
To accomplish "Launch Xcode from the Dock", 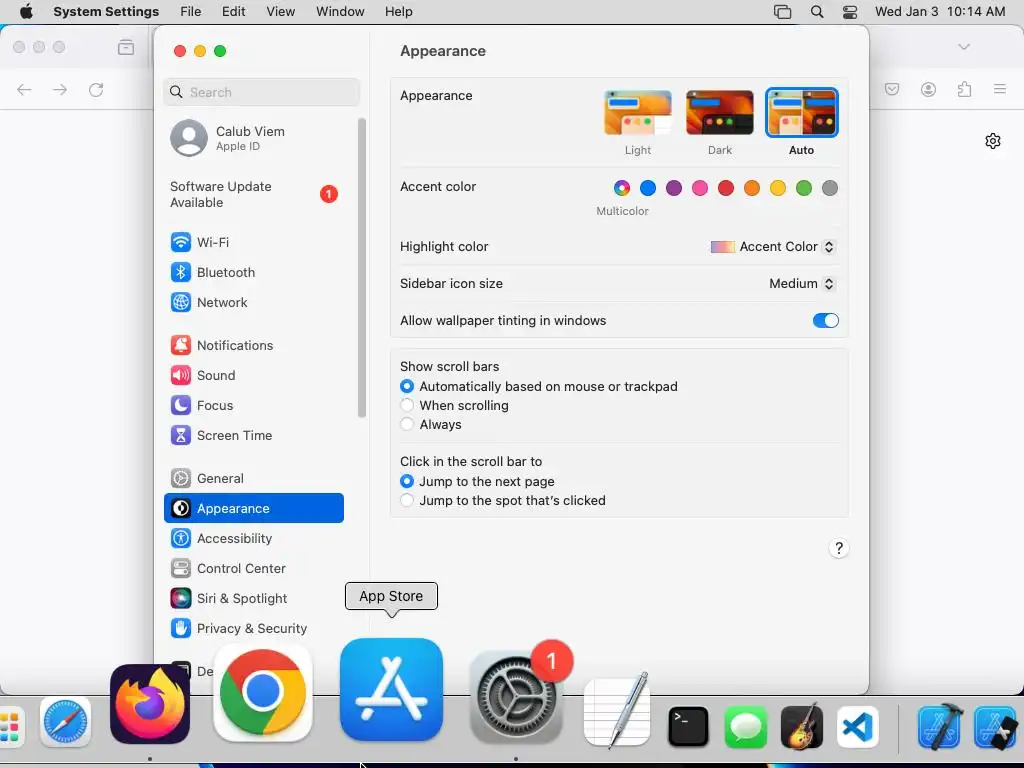I will pos(940,726).
